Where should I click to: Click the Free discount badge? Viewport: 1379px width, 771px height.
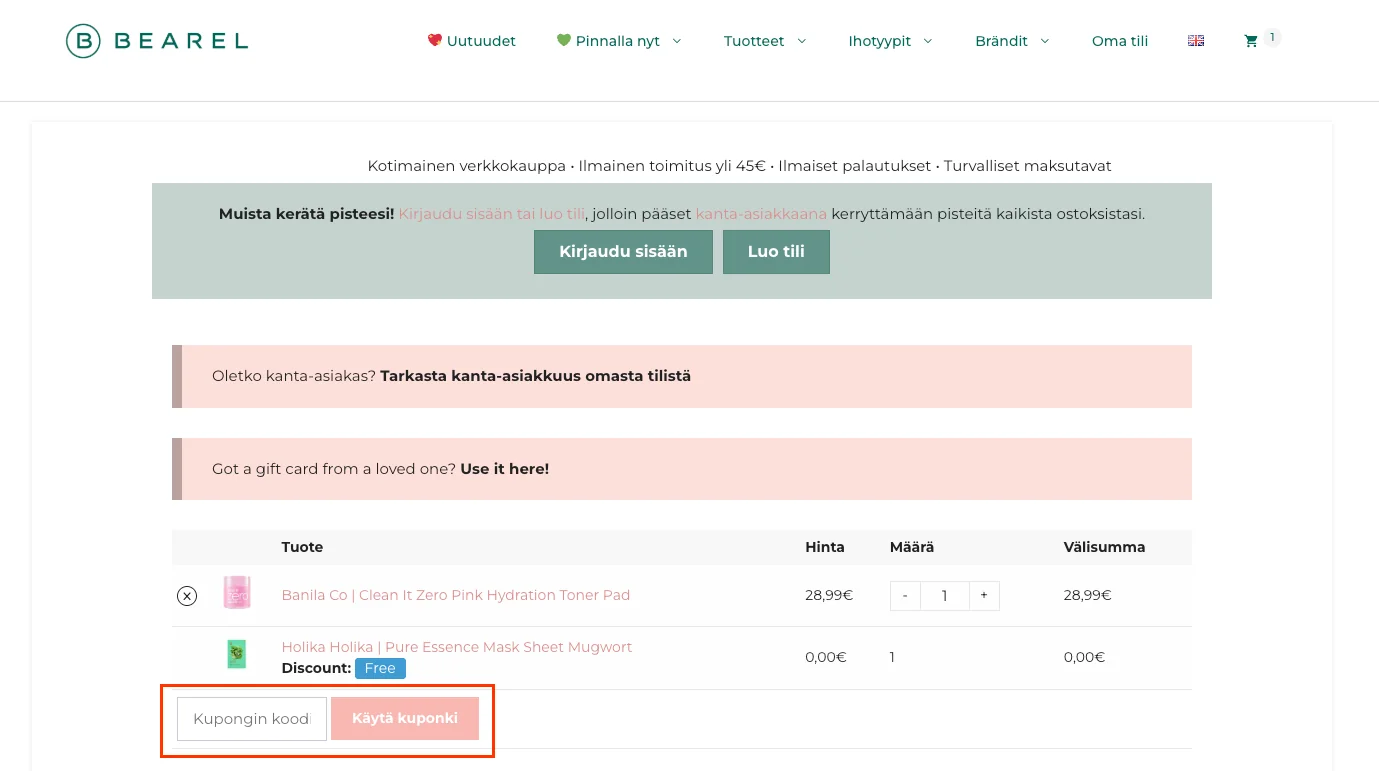click(x=380, y=668)
